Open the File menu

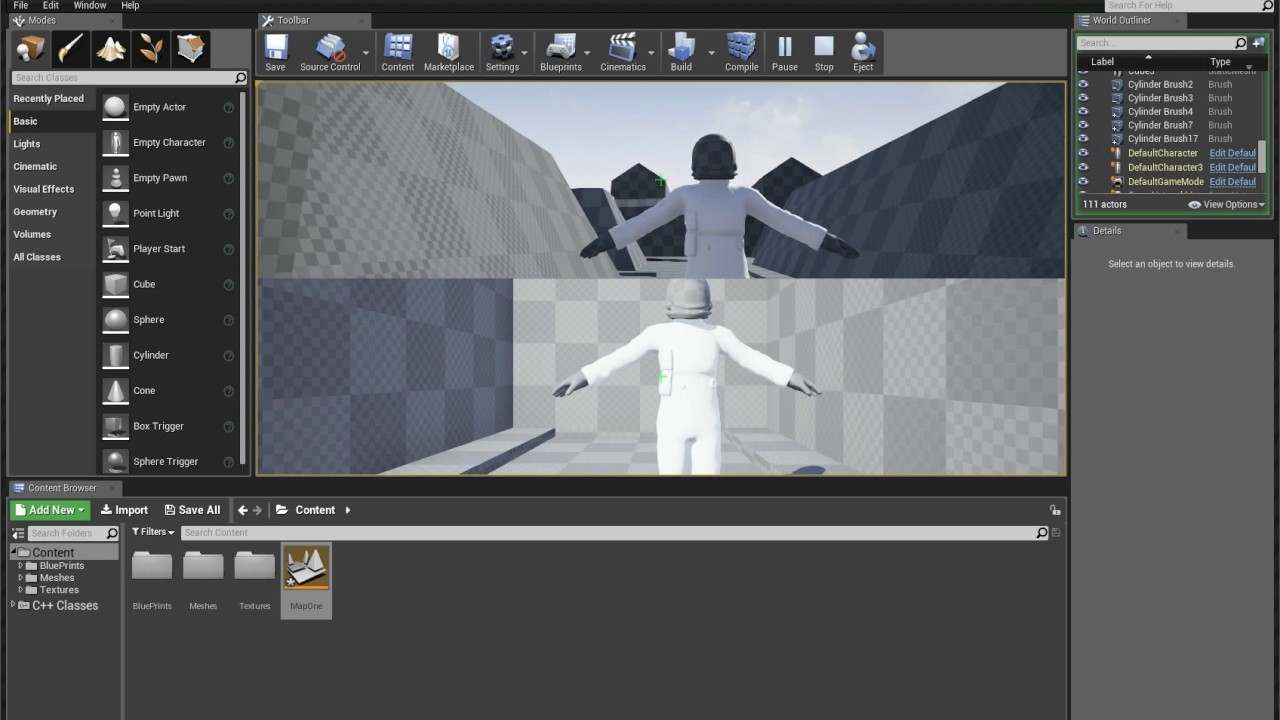click(20, 6)
